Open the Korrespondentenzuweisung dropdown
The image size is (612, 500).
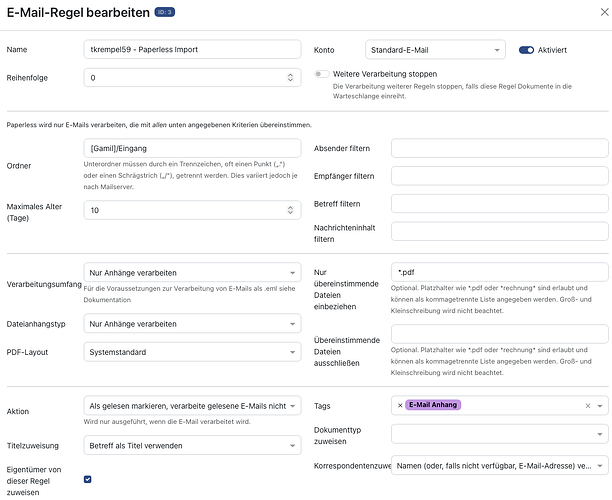tap(500, 465)
